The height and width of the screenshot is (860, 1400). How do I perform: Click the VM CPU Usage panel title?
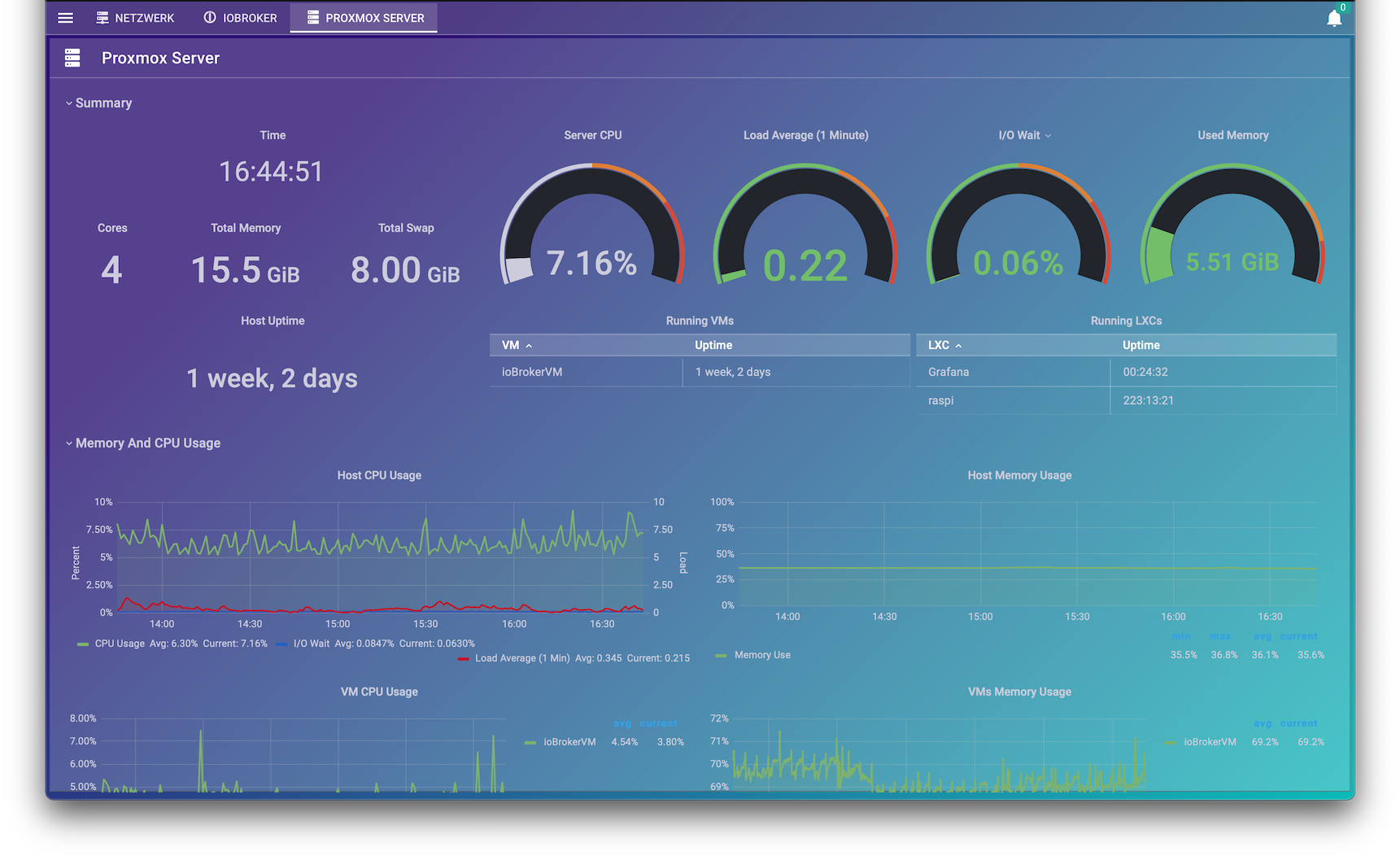pos(379,692)
